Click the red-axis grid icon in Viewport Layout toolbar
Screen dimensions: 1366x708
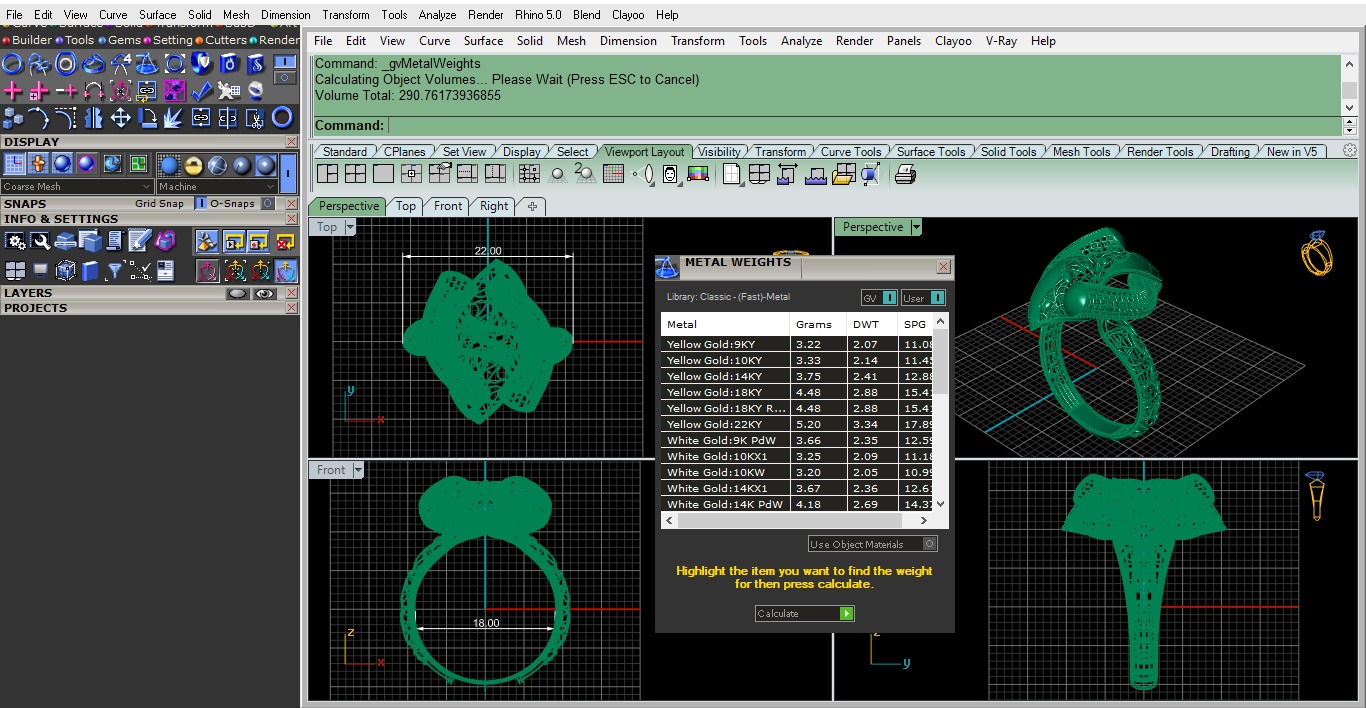point(614,174)
